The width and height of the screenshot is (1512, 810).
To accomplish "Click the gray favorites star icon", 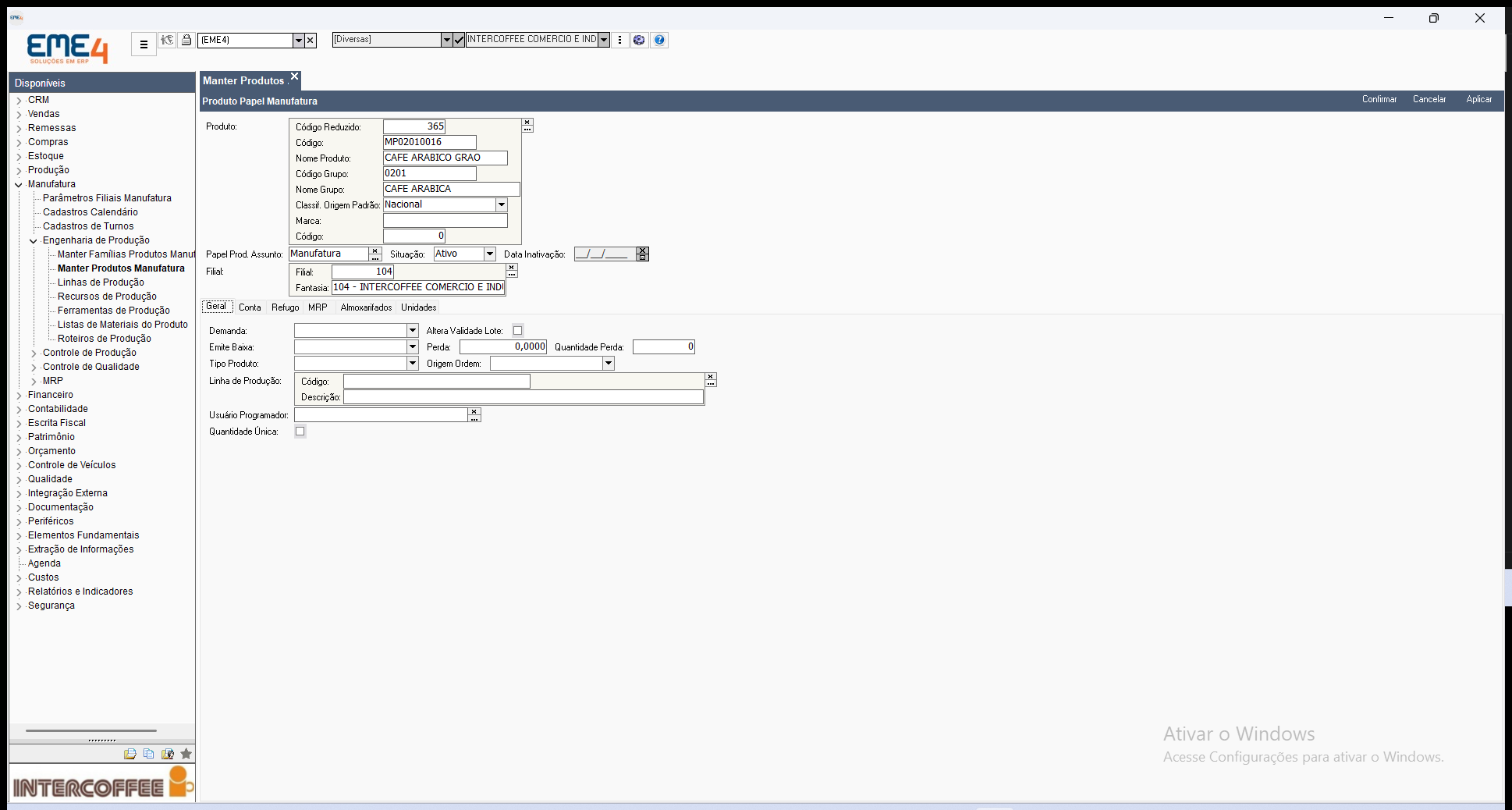I will [x=186, y=754].
